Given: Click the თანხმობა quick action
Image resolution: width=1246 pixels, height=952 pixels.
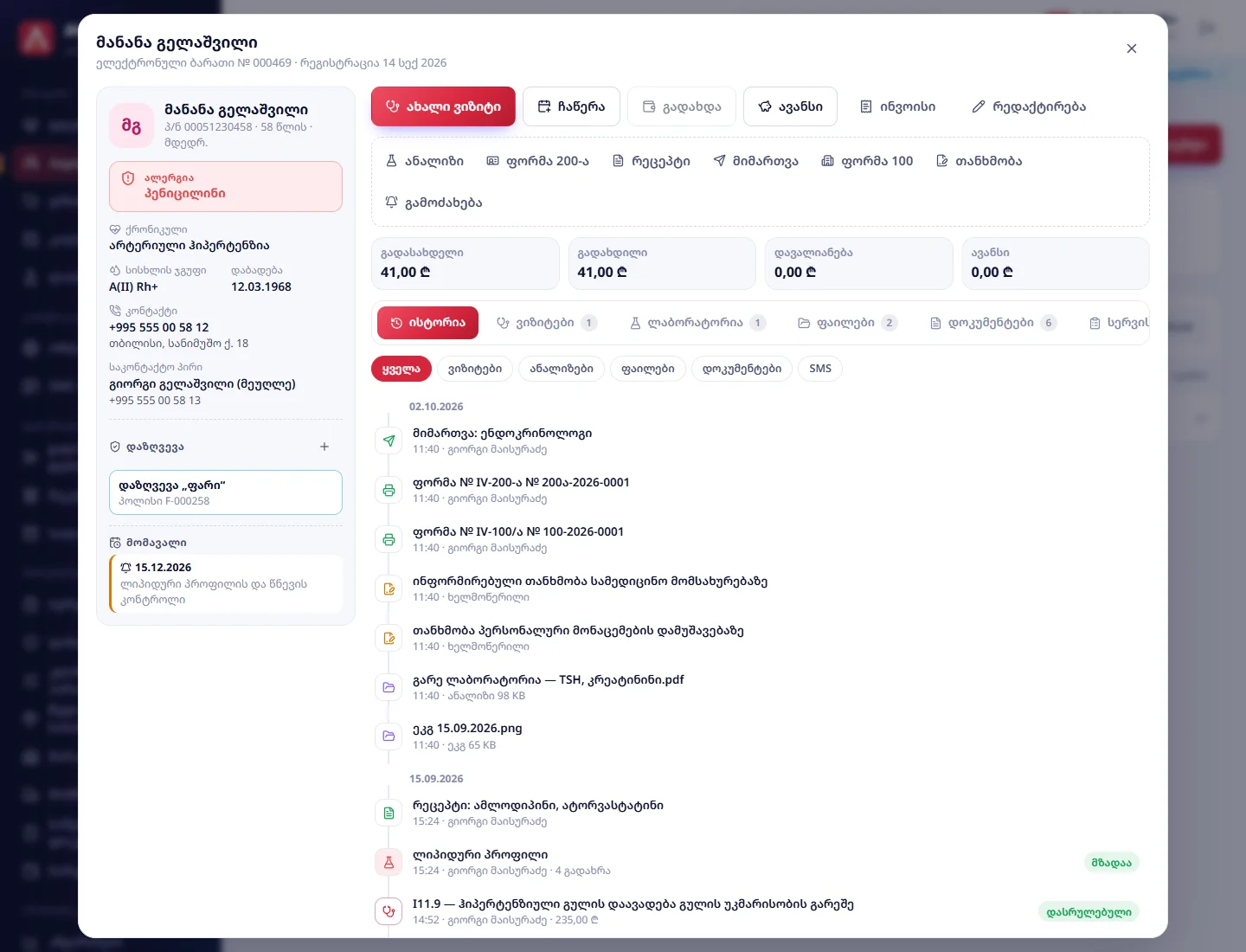Looking at the screenshot, I should [979, 161].
